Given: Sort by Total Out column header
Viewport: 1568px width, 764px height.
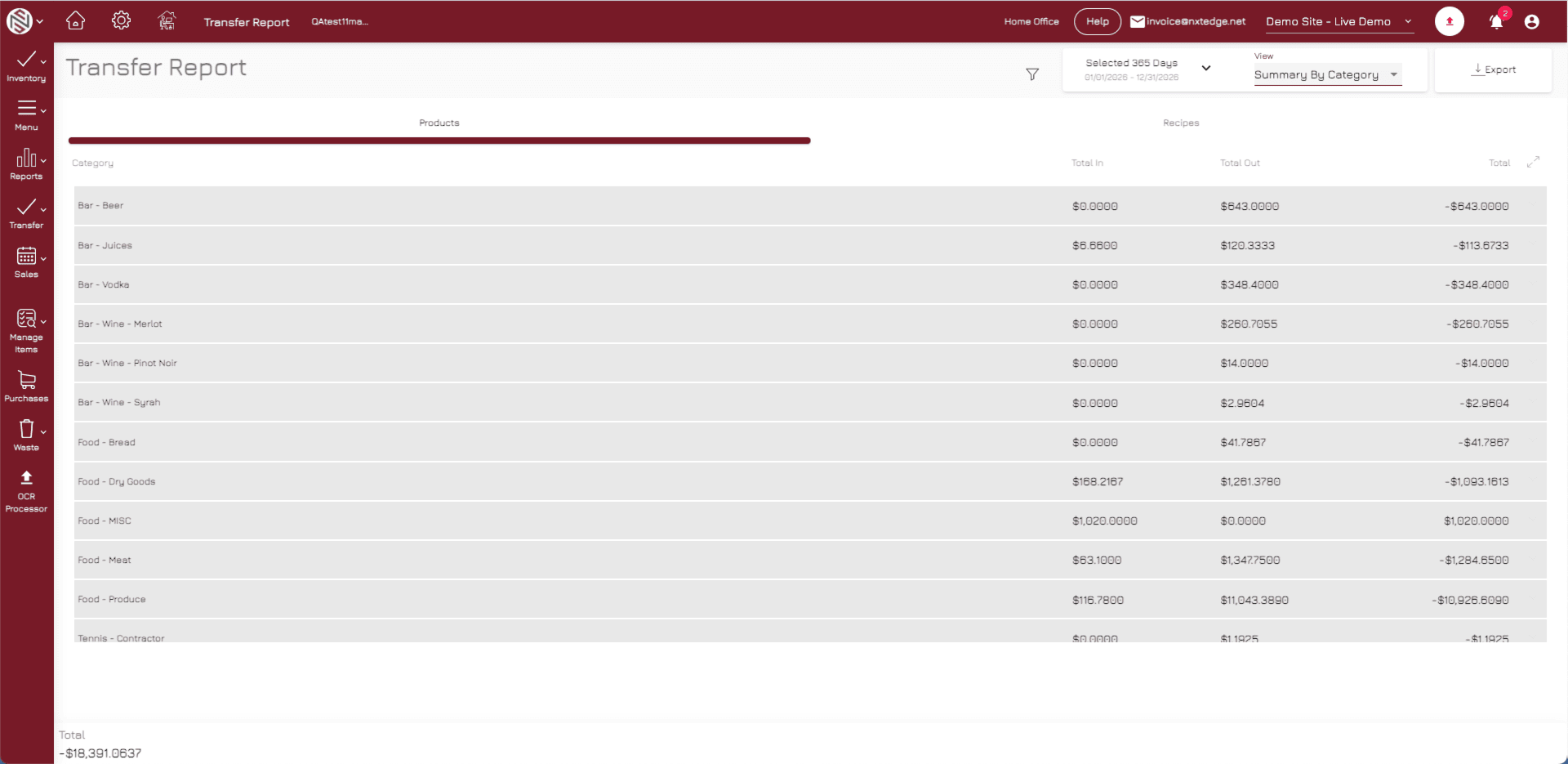Looking at the screenshot, I should coord(1240,163).
